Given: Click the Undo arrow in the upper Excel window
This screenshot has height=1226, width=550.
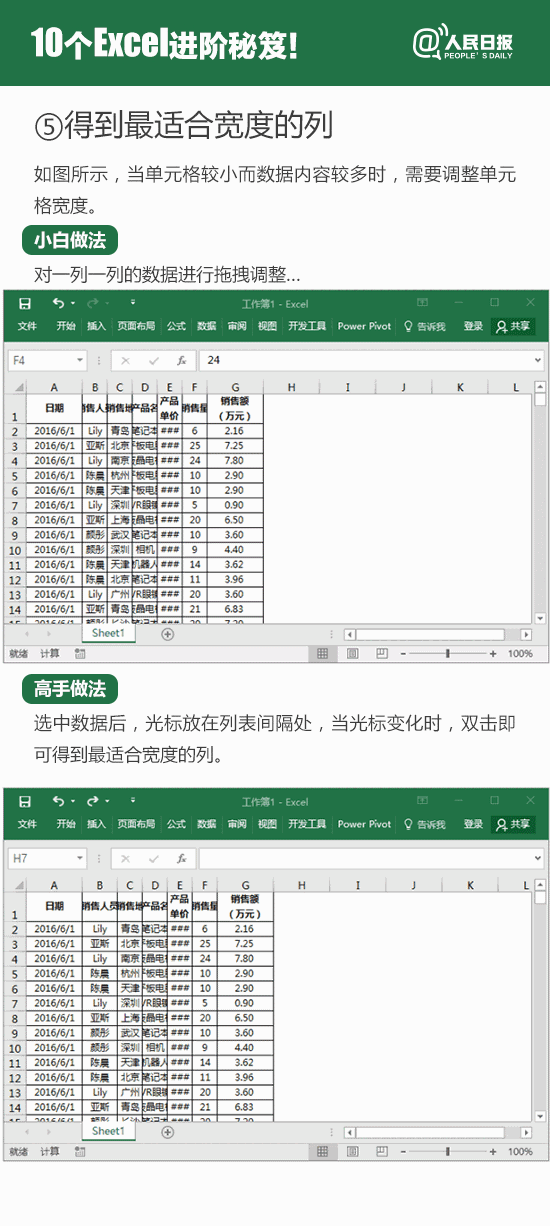Looking at the screenshot, I should 58,302.
